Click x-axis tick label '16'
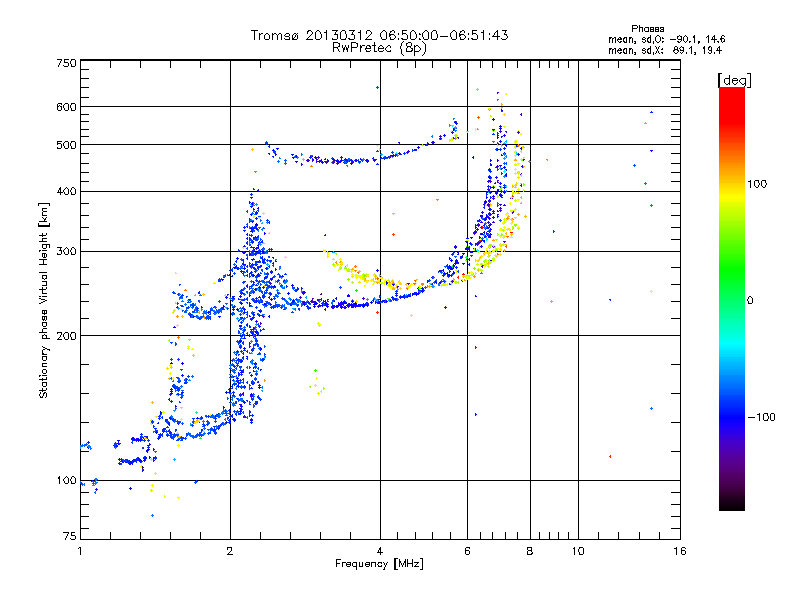This screenshot has height=600, width=800. point(680,551)
